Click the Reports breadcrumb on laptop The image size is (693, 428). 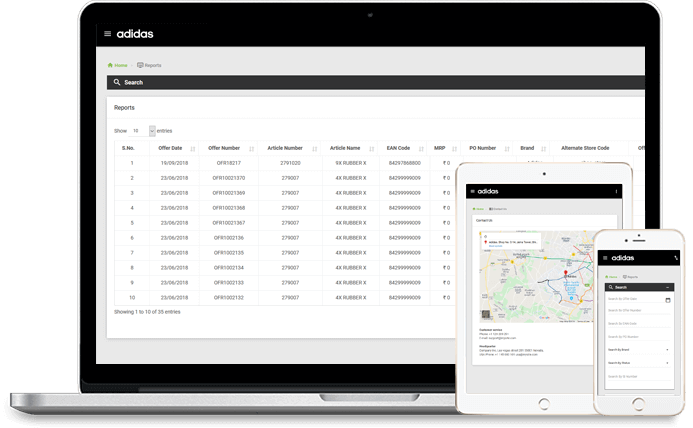(x=149, y=65)
